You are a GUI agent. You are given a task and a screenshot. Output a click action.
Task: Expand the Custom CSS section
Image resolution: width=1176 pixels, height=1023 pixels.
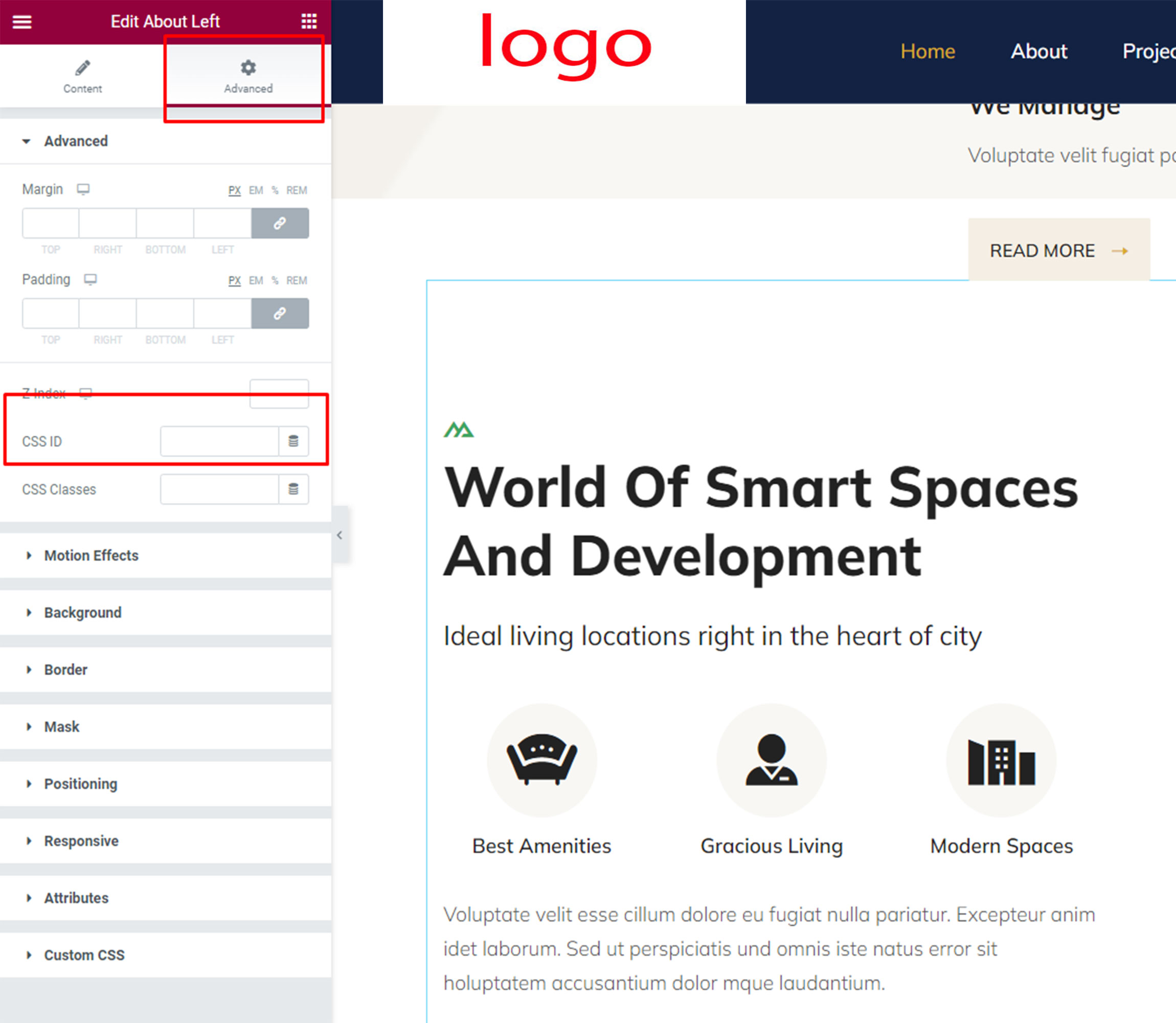(x=84, y=955)
